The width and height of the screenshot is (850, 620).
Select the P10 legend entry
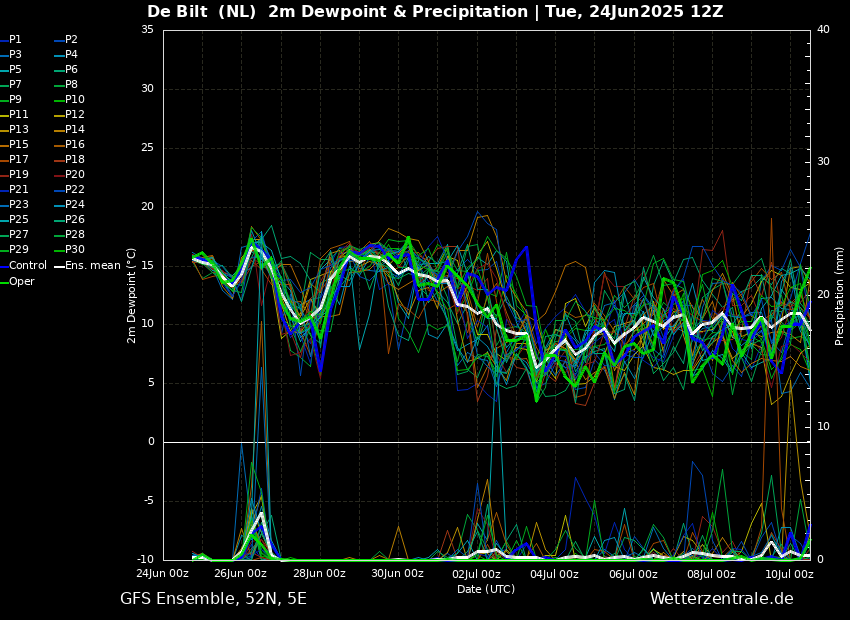tap(75, 100)
